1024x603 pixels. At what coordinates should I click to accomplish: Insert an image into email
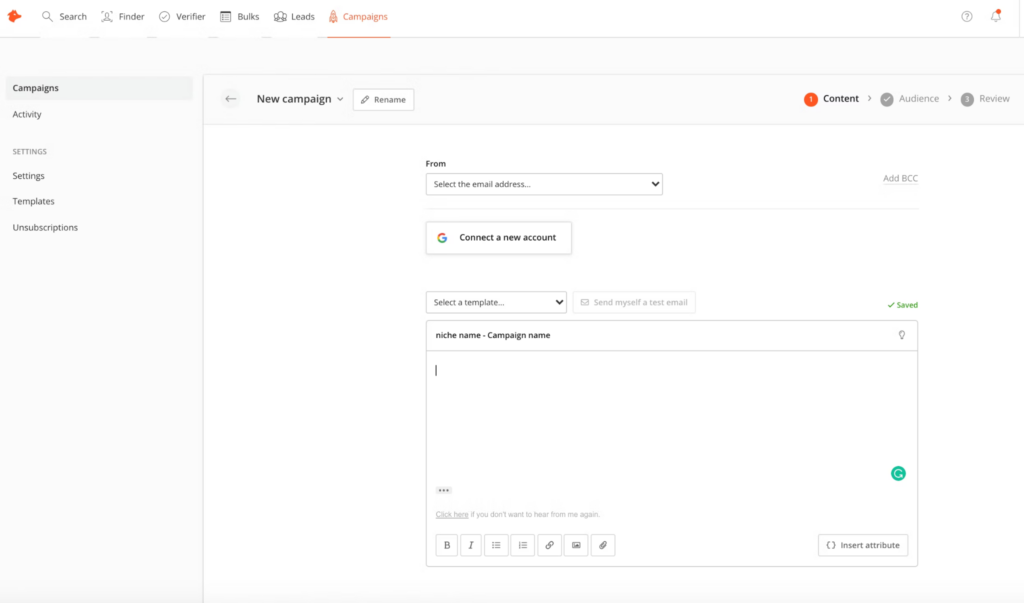[575, 545]
